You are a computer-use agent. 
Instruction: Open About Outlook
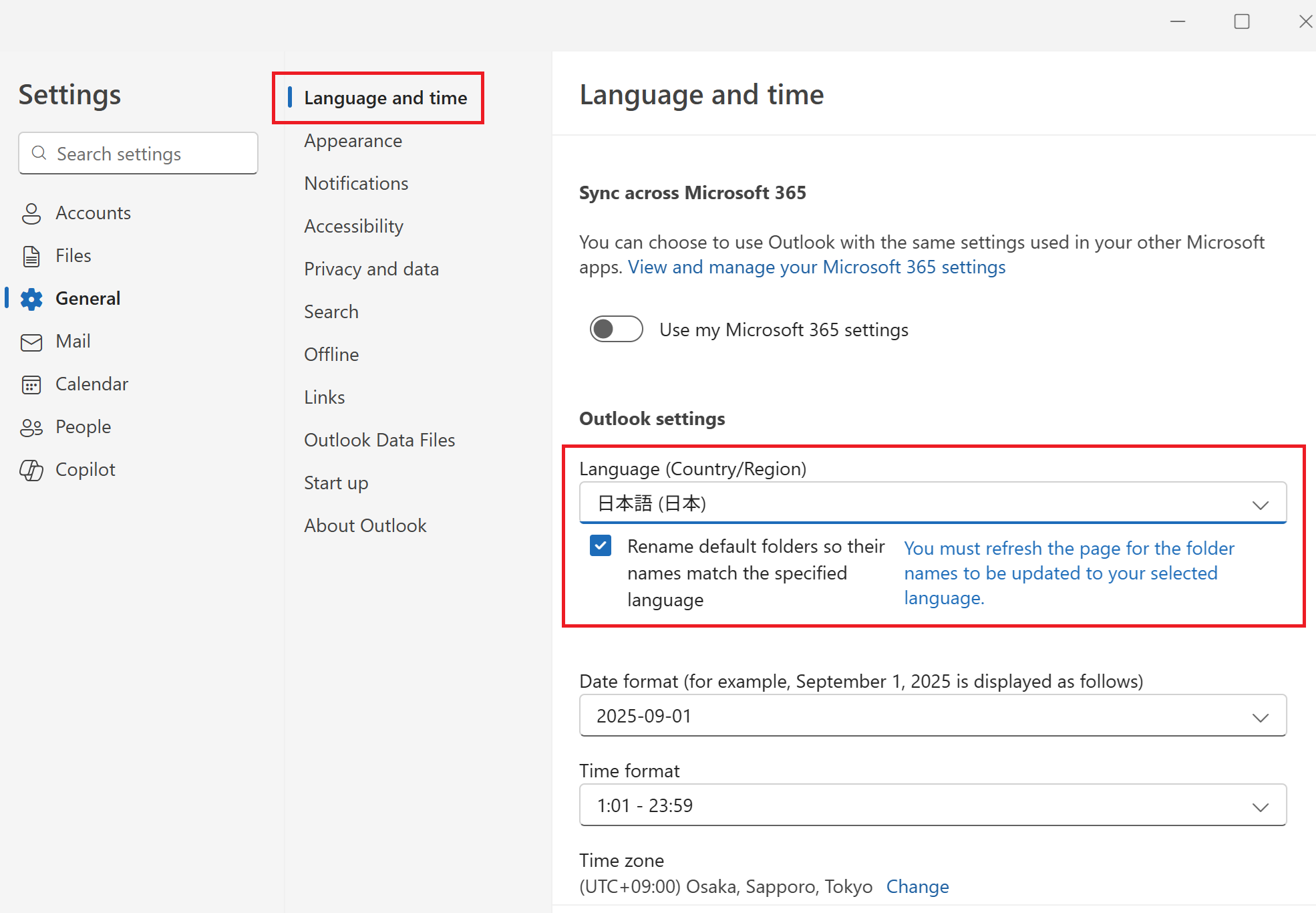(x=365, y=526)
